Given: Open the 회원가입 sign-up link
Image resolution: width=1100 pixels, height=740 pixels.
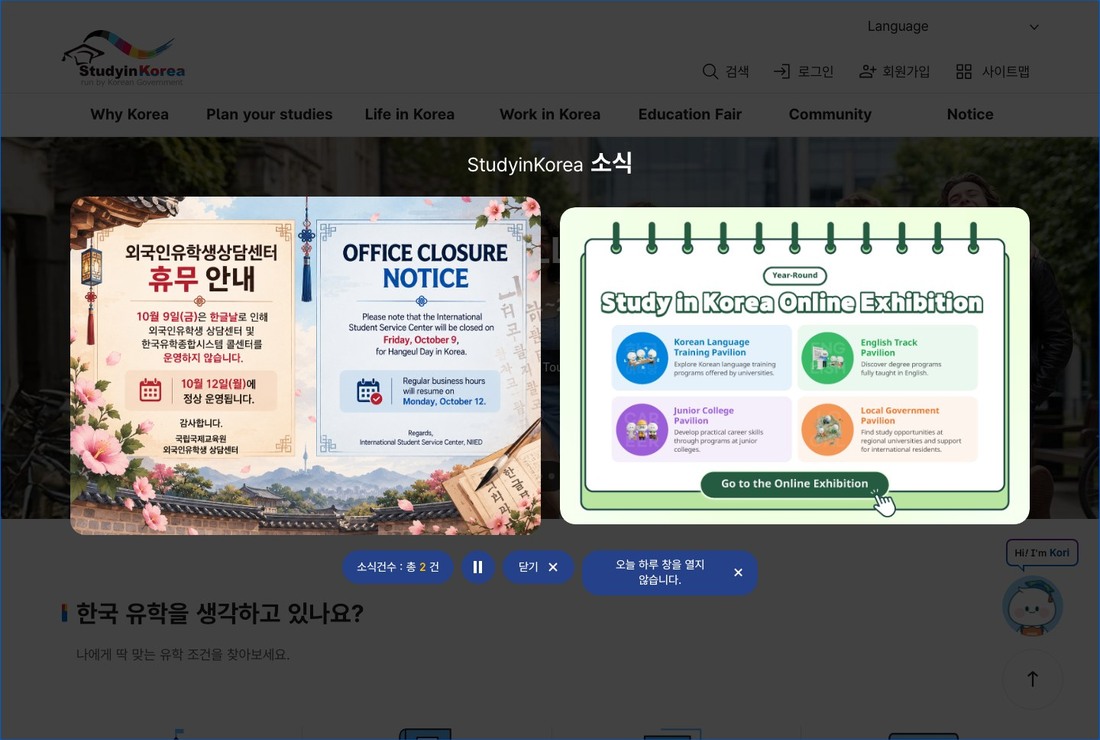Looking at the screenshot, I should pos(906,72).
